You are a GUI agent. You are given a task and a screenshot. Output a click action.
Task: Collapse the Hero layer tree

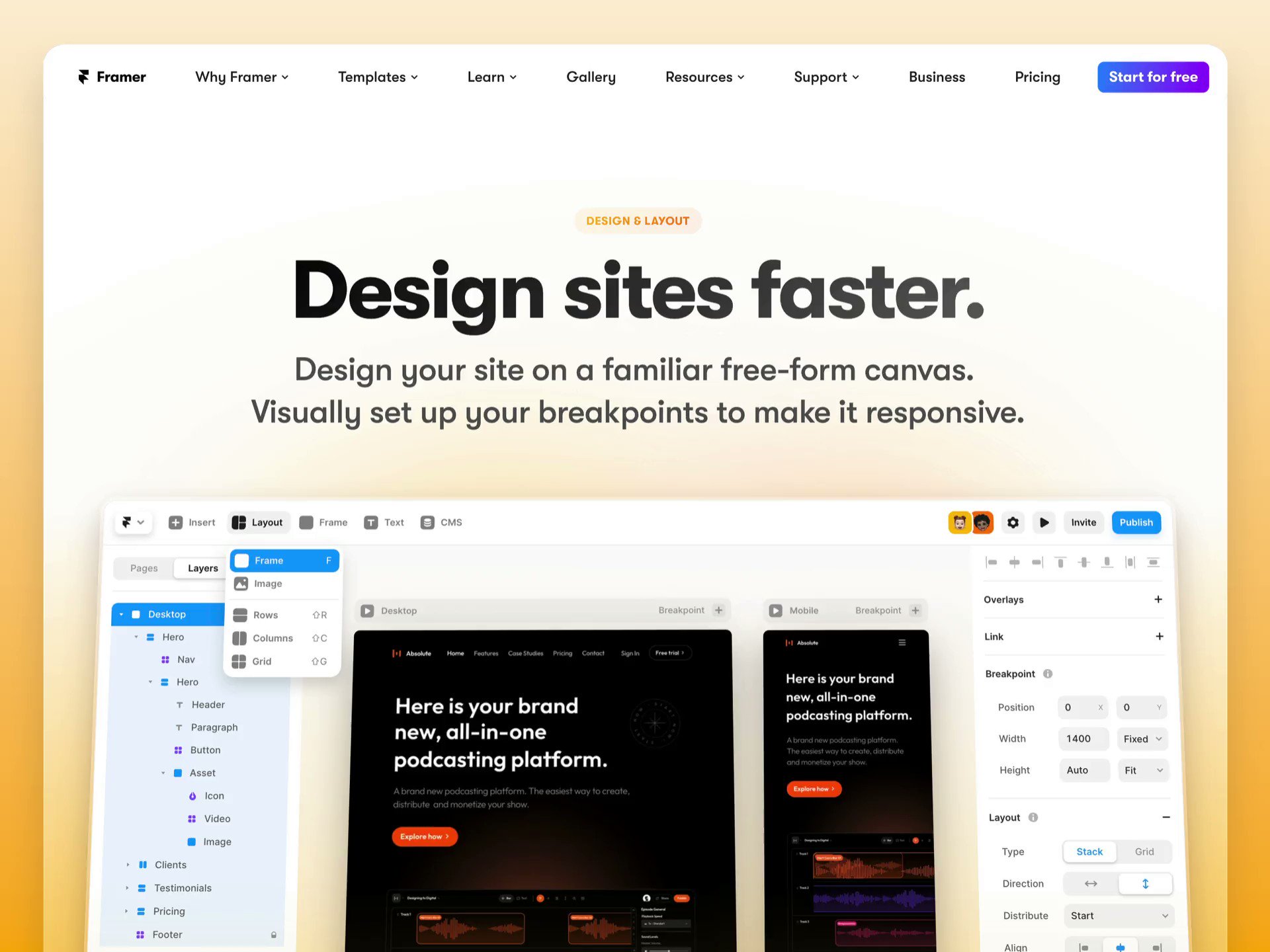click(136, 637)
